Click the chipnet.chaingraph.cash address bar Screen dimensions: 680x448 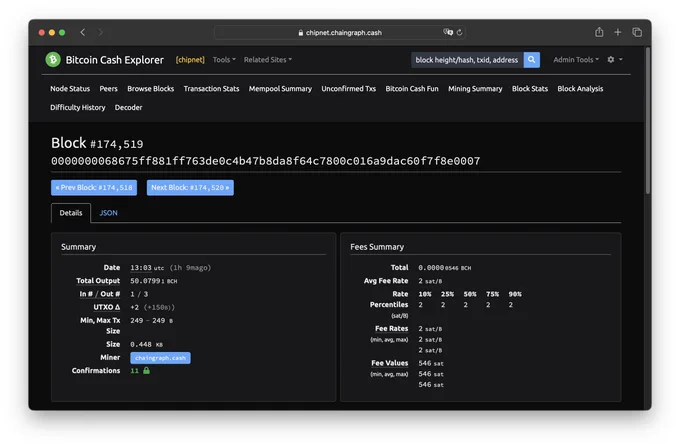[x=340, y=33]
